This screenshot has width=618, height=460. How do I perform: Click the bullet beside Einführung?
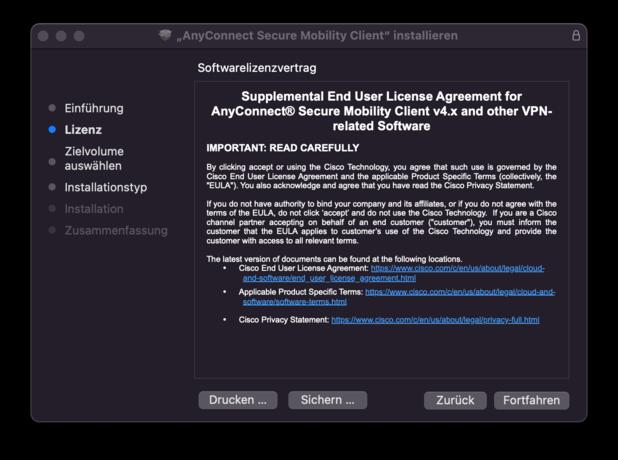coord(52,108)
